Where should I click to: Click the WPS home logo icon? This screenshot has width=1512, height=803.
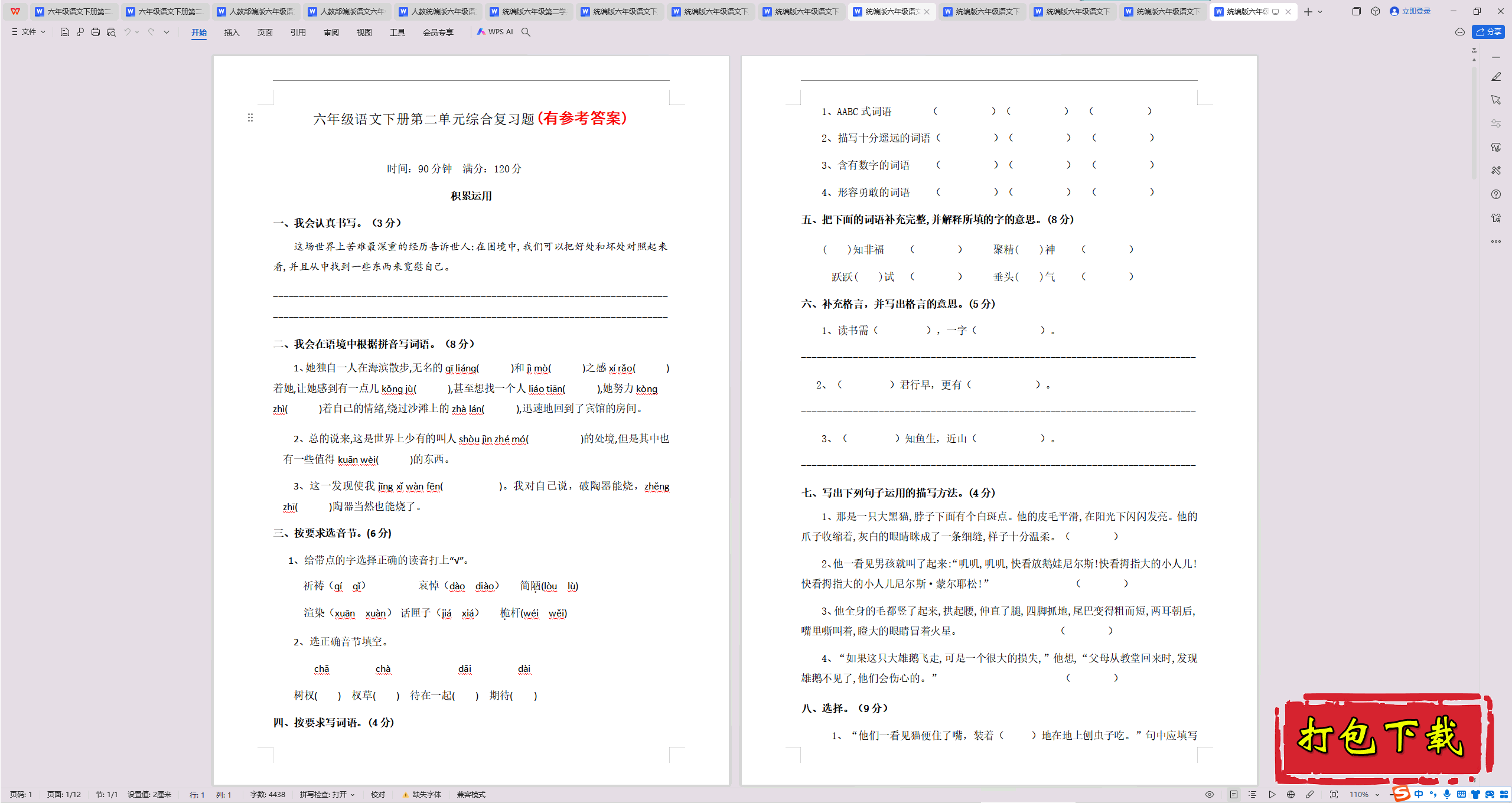click(15, 11)
